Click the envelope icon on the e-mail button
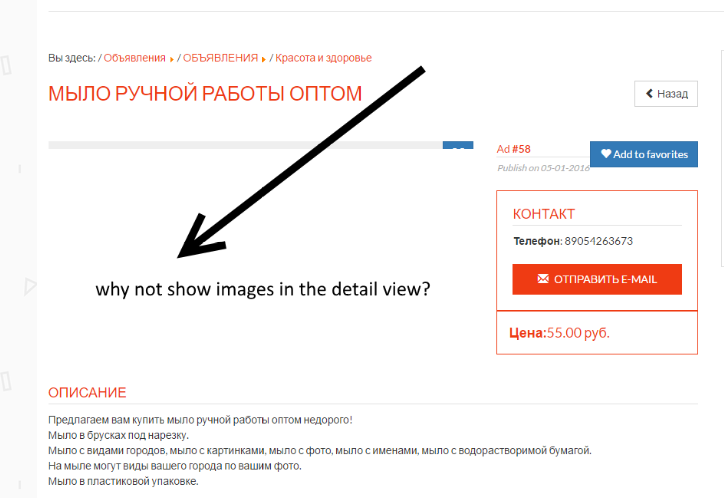This screenshot has height=498, width=724. pos(543,278)
